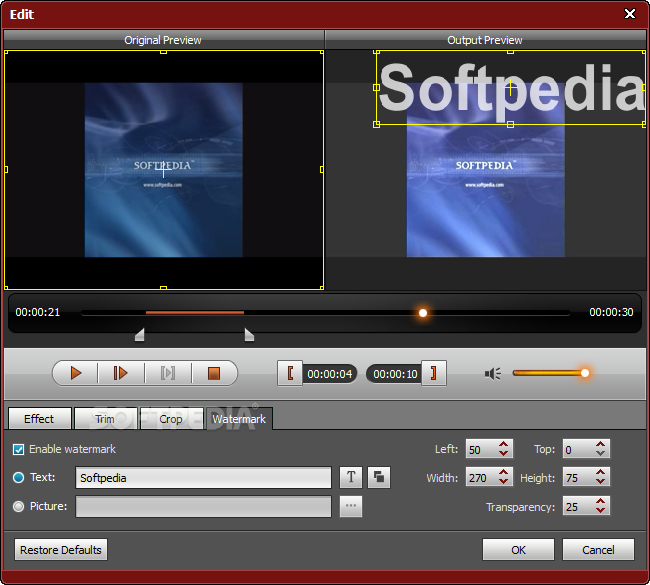
Task: Click the Original Preview header
Action: (163, 40)
